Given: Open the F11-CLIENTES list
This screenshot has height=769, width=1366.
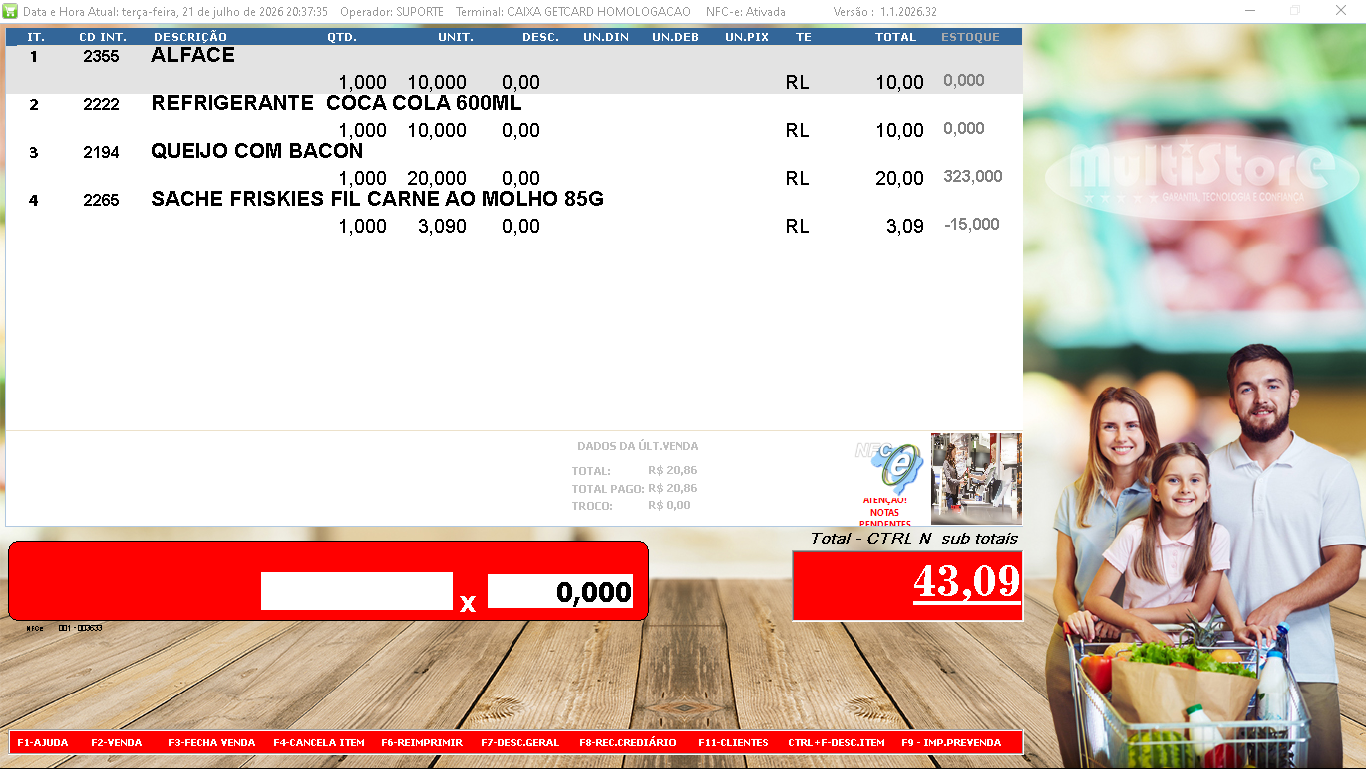Looking at the screenshot, I should [733, 743].
